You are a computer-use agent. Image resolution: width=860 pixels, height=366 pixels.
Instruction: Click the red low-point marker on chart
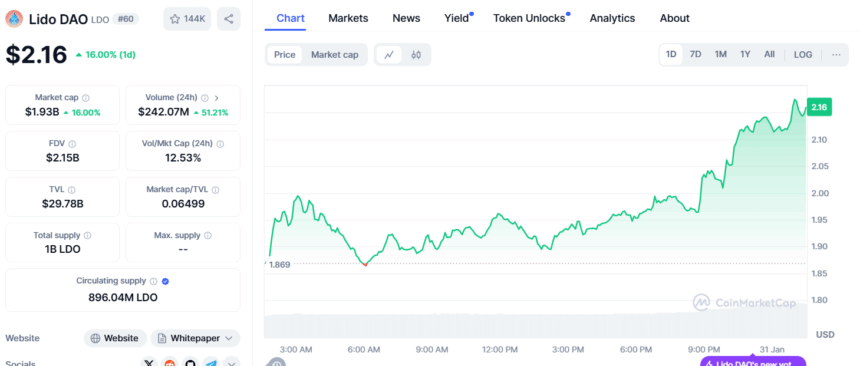pyautogui.click(x=365, y=264)
